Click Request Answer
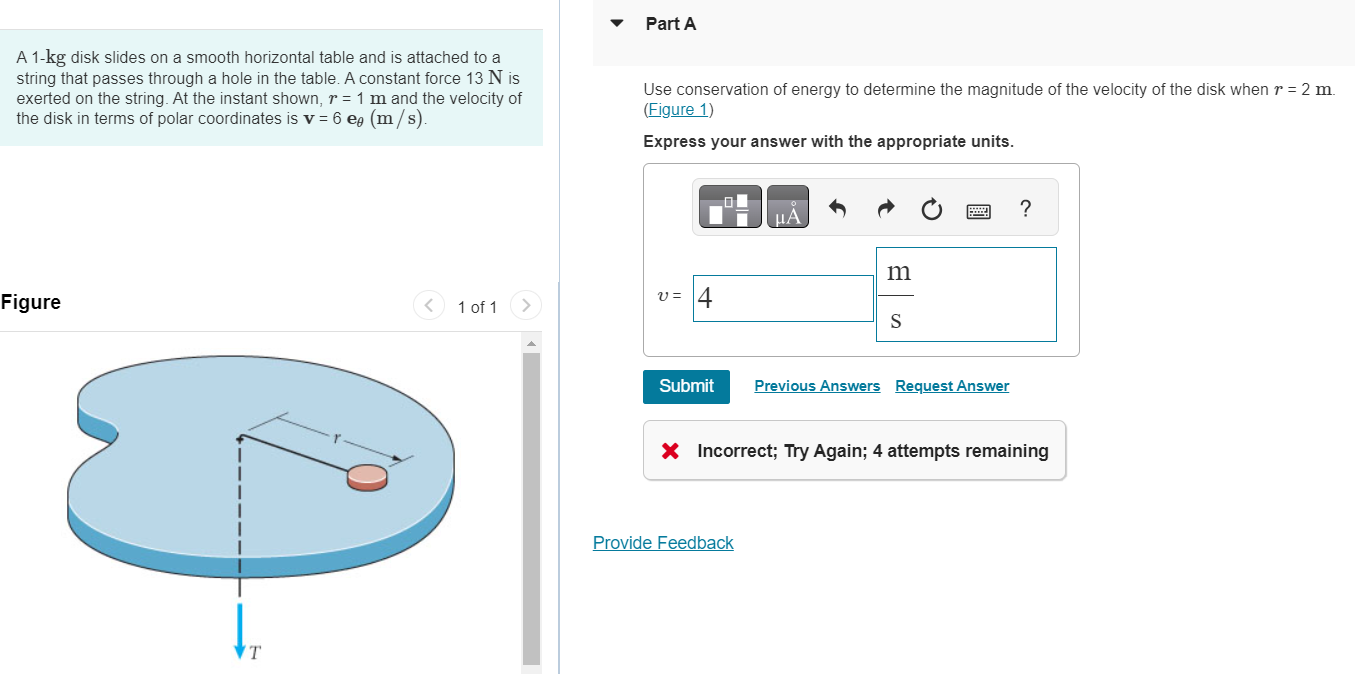 [x=951, y=386]
